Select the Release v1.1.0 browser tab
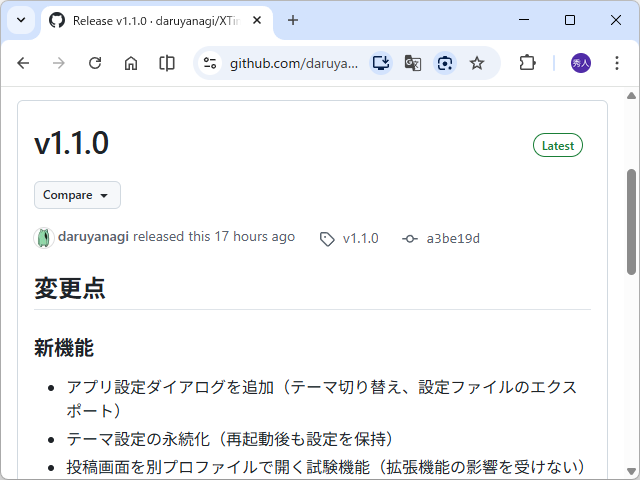The height and width of the screenshot is (480, 640). [157, 21]
